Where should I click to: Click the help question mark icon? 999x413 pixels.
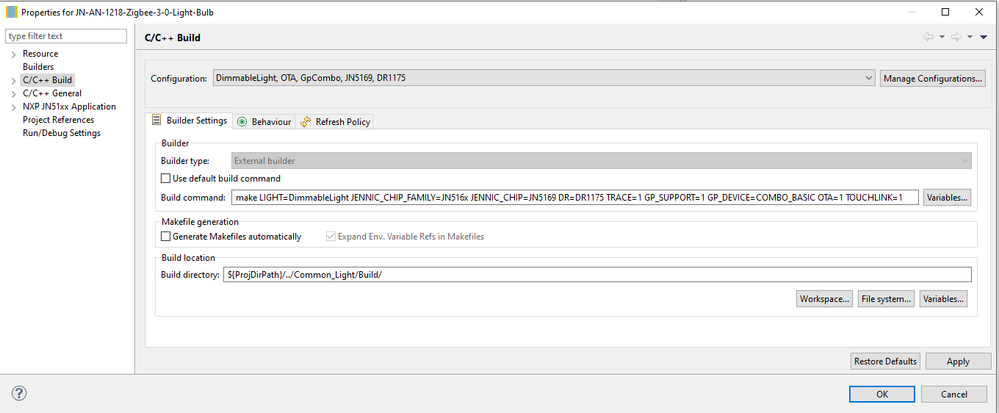click(19, 393)
